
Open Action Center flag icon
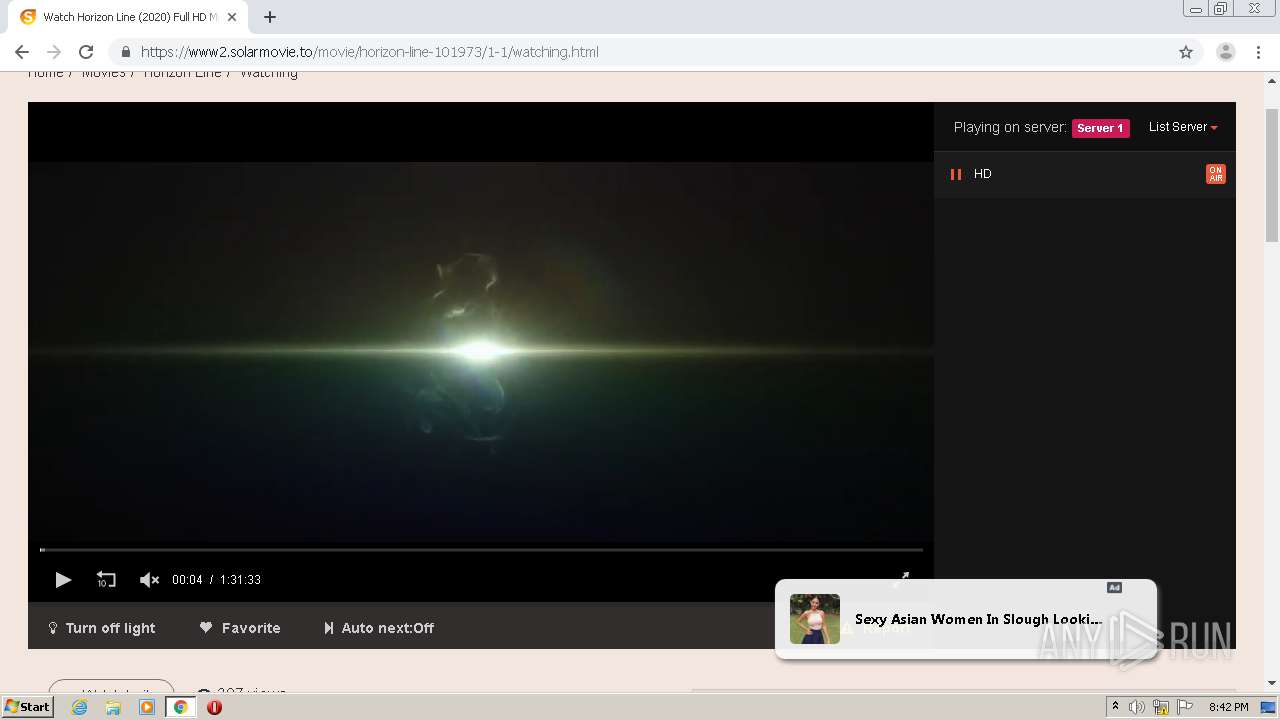[x=1185, y=707]
